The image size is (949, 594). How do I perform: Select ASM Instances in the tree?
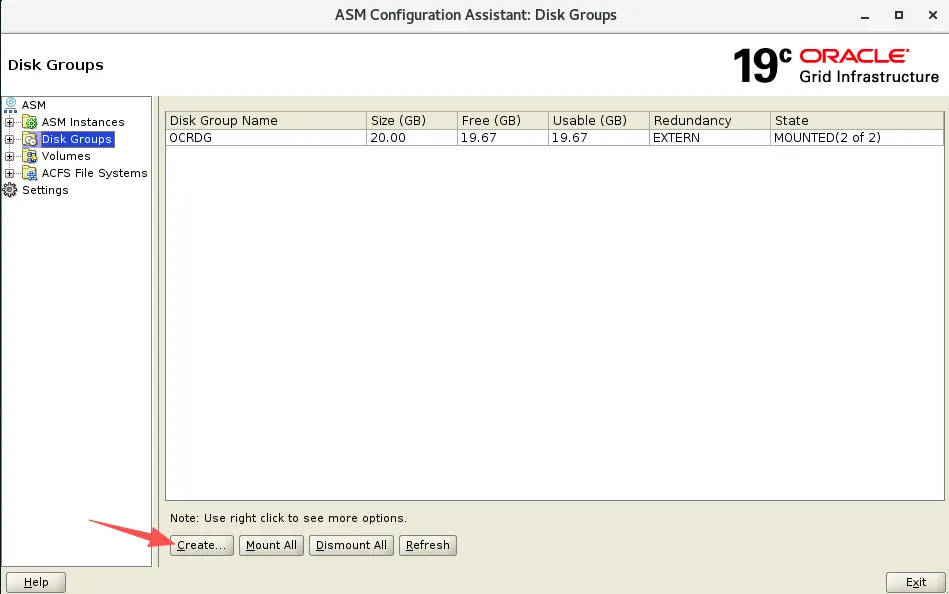pos(83,122)
